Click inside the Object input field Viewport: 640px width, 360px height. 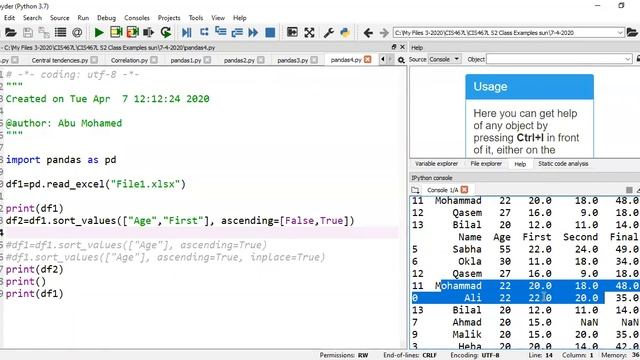555,59
